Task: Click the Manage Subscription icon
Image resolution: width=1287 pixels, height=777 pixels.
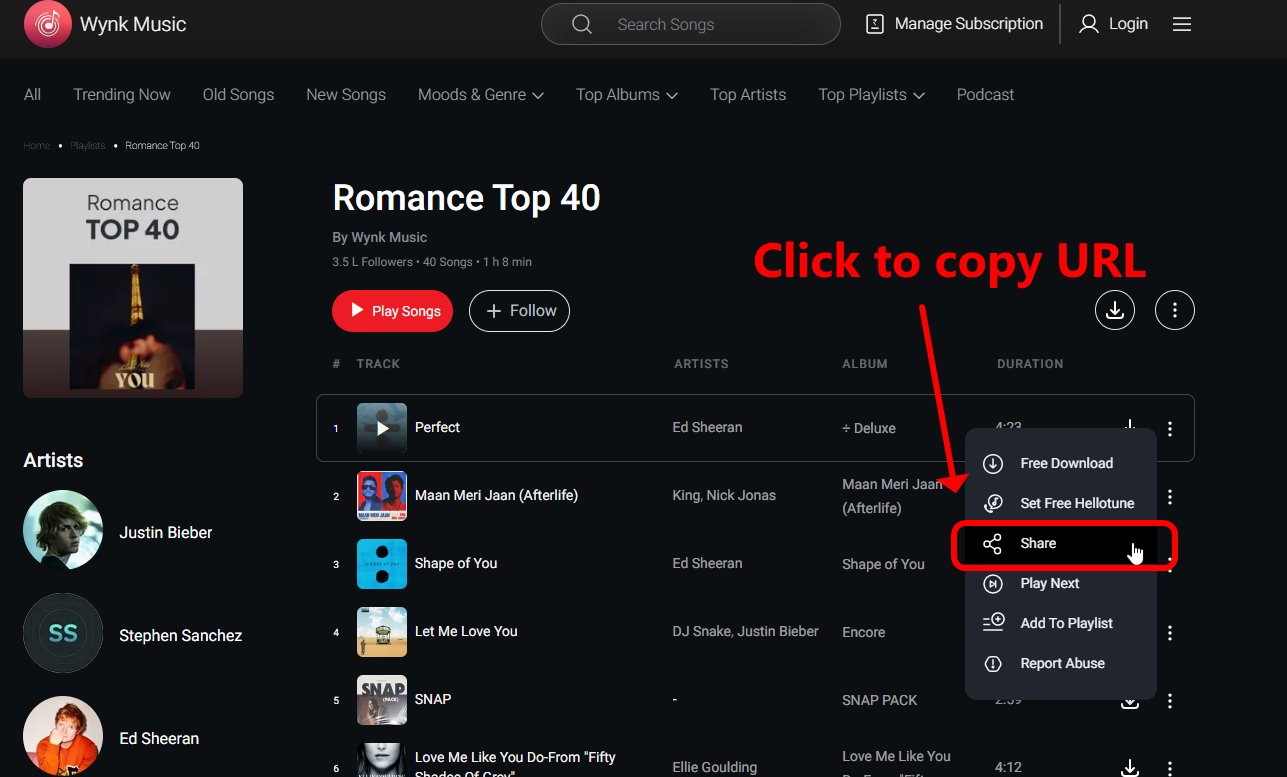Action: 875,24
